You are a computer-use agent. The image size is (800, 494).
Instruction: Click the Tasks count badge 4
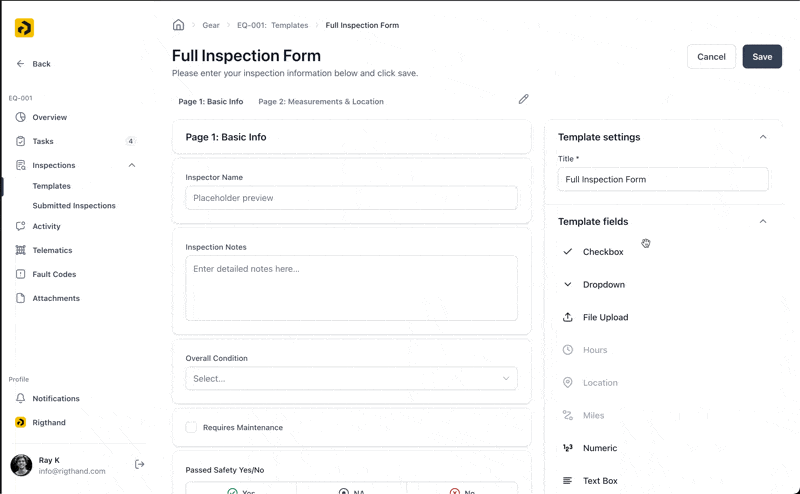[x=131, y=141]
